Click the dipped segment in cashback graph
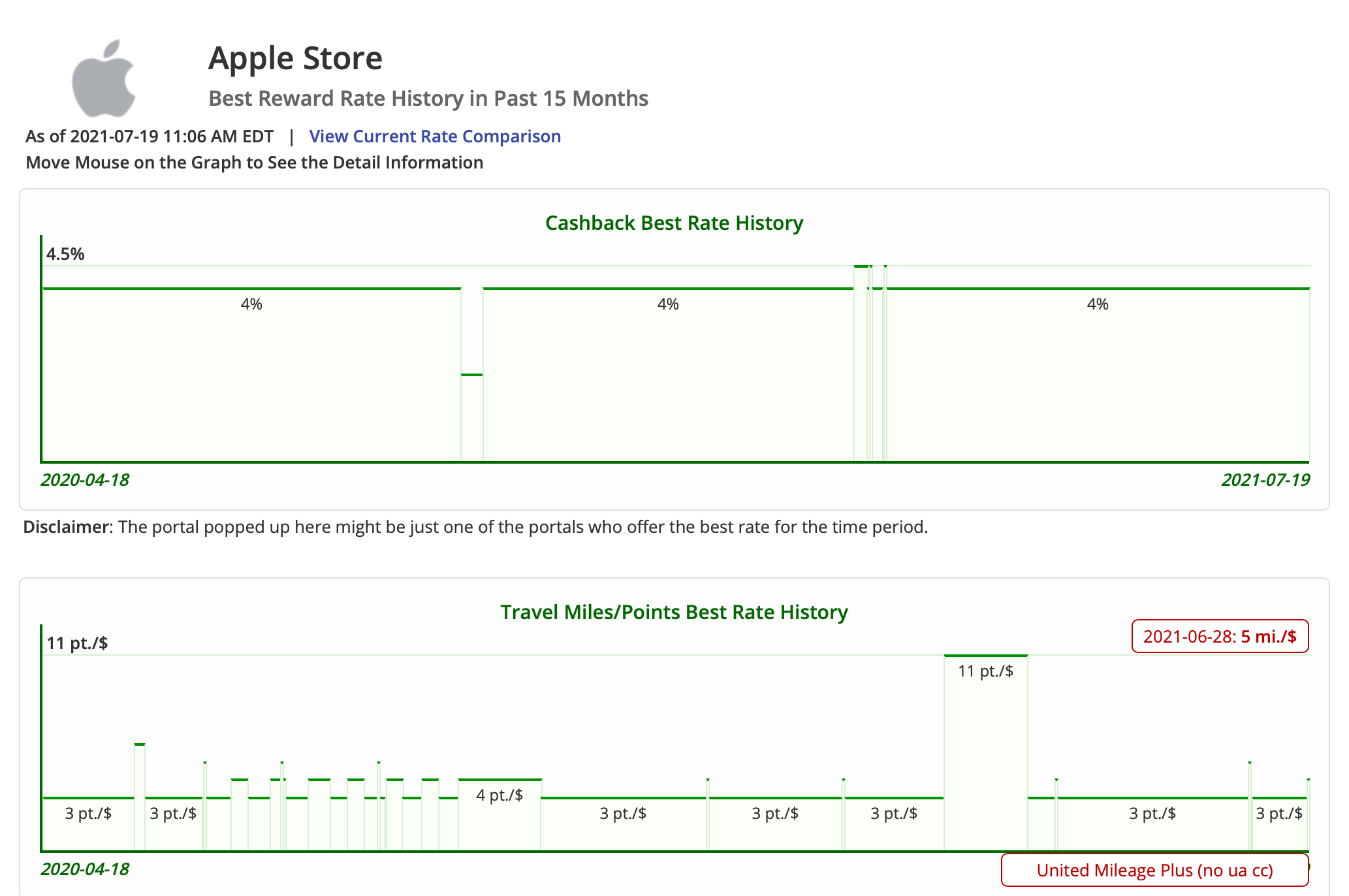 tap(471, 418)
